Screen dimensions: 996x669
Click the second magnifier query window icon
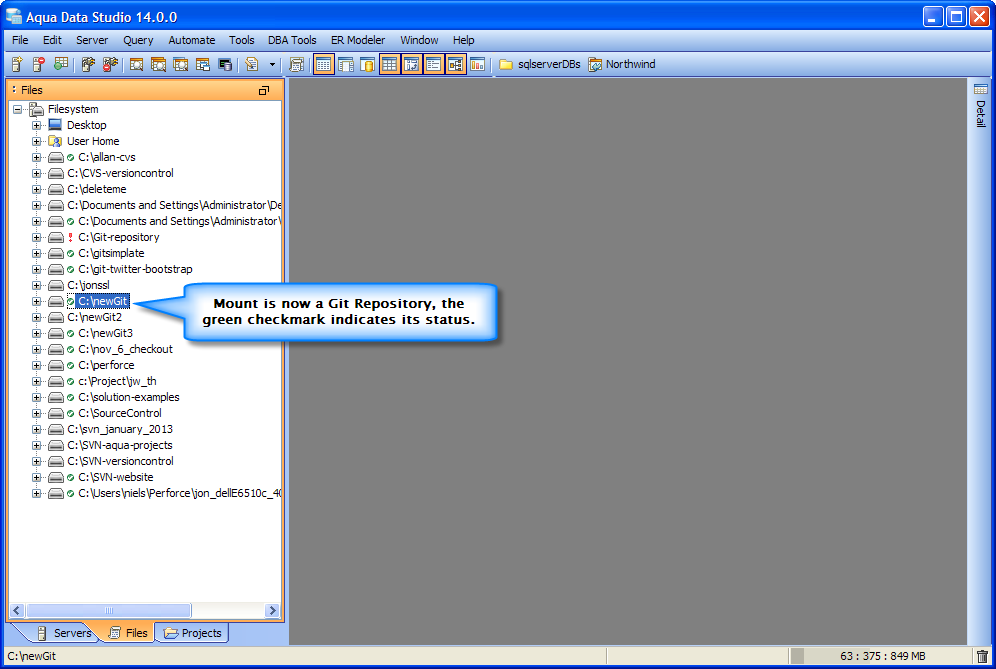click(x=158, y=64)
